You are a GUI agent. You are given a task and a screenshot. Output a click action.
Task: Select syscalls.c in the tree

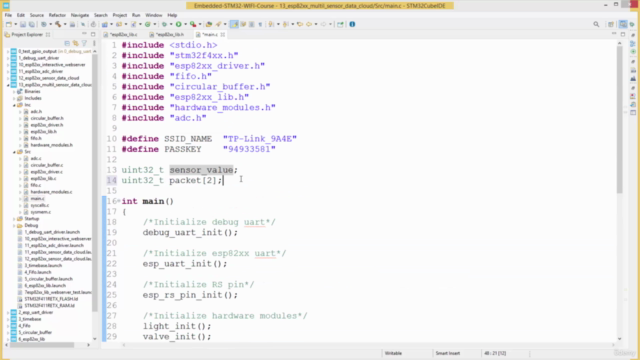point(40,205)
